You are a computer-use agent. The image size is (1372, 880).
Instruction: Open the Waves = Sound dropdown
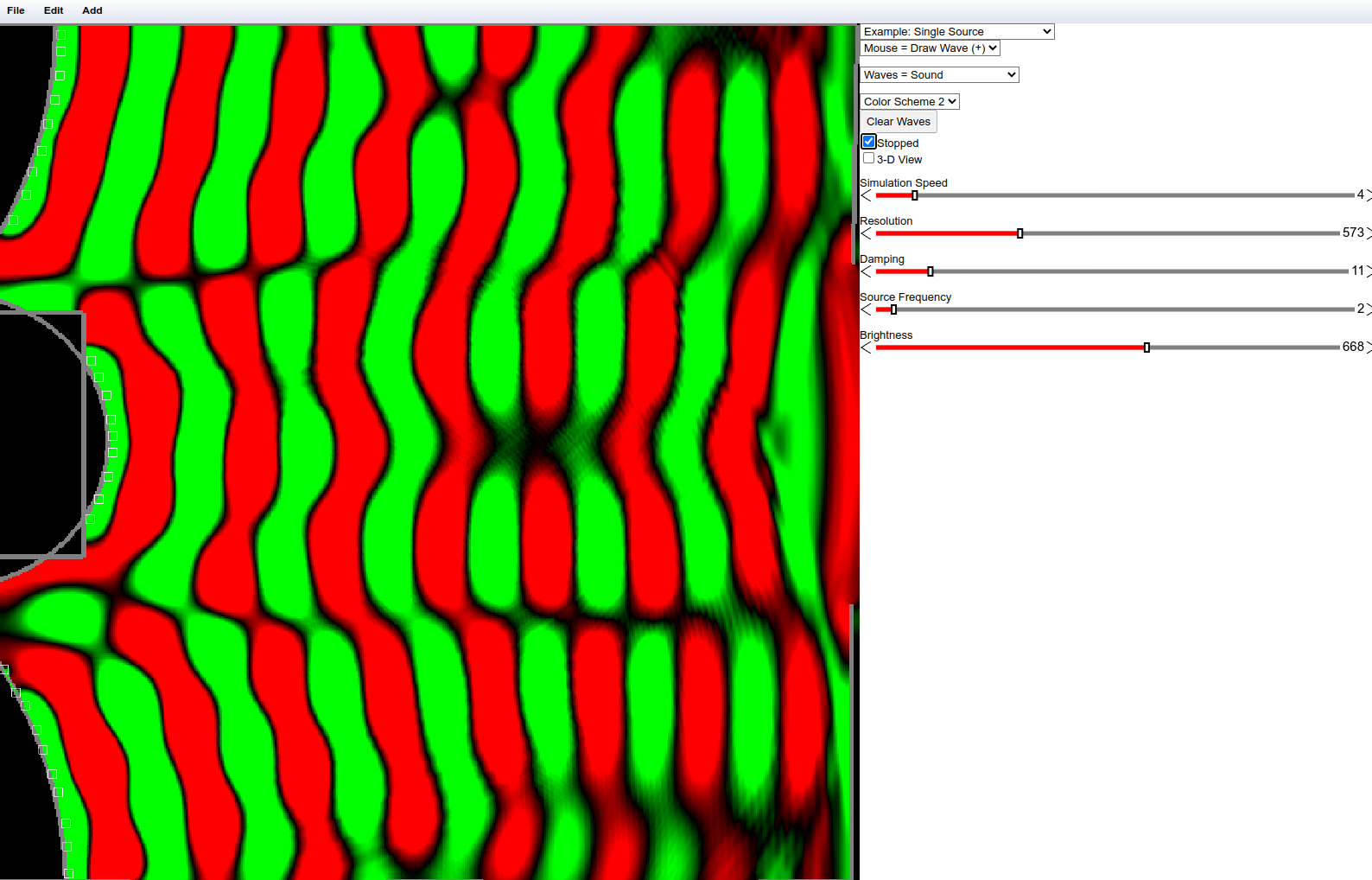coord(939,75)
